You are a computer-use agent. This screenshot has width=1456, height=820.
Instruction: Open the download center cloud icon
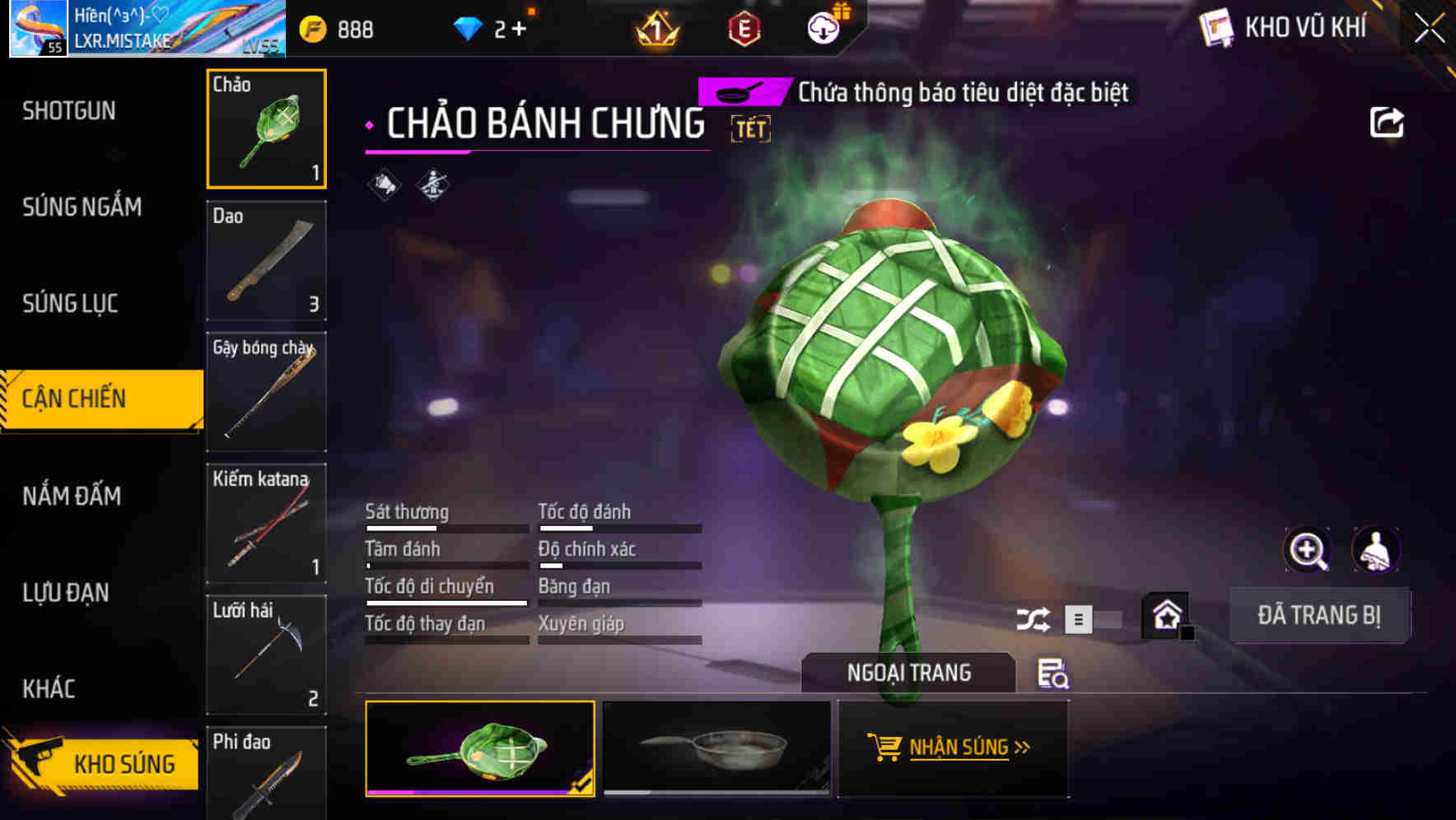[824, 29]
